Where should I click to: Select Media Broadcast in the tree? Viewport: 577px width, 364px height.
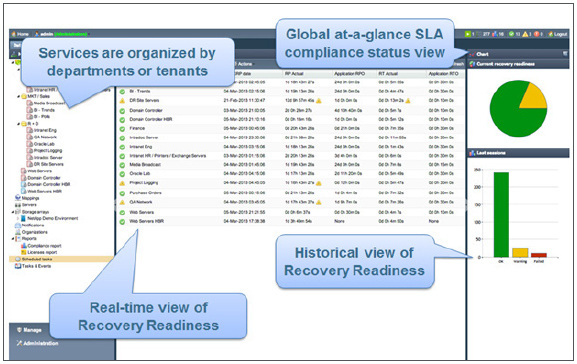pos(46,103)
